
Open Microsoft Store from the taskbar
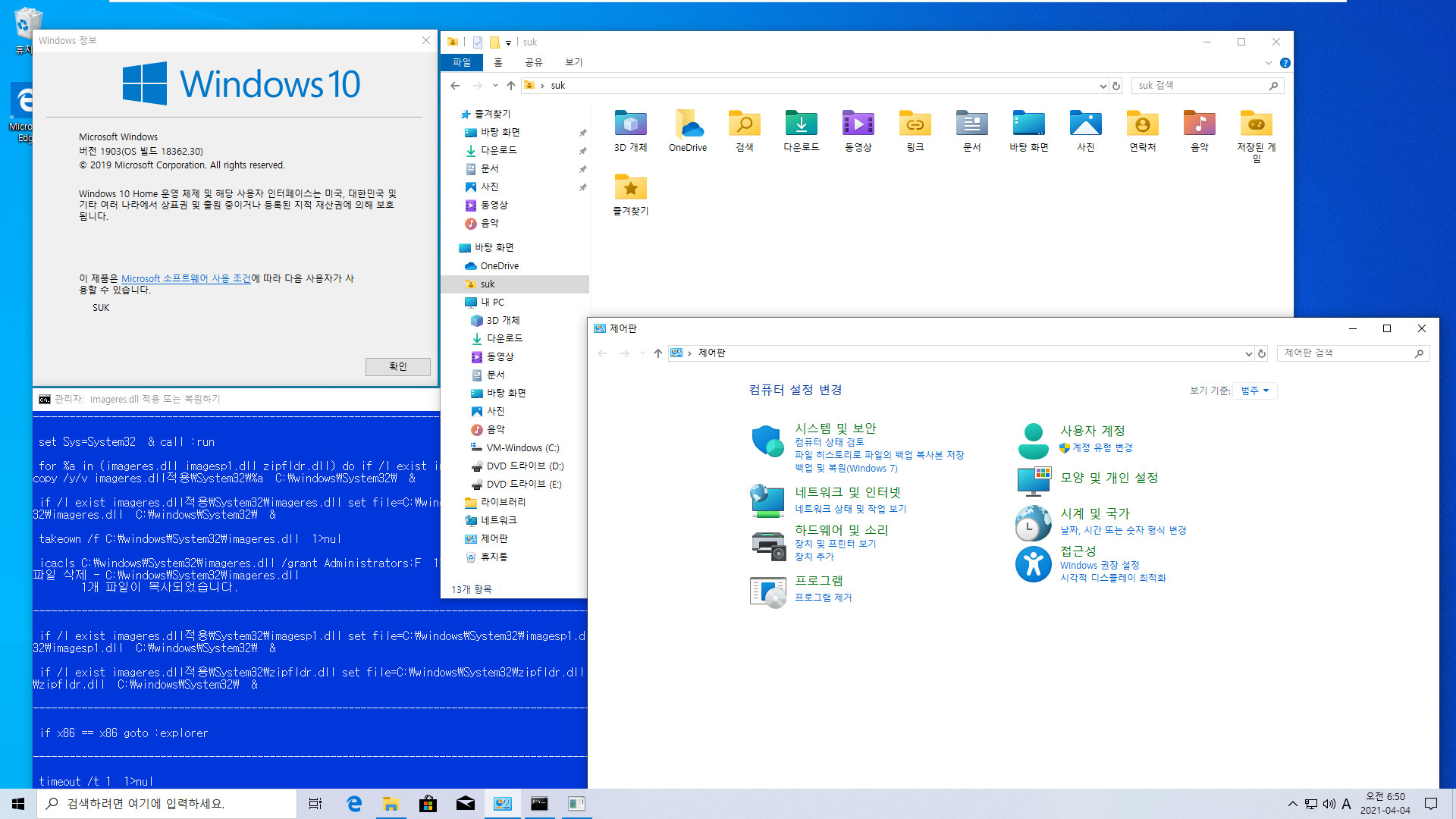point(428,804)
